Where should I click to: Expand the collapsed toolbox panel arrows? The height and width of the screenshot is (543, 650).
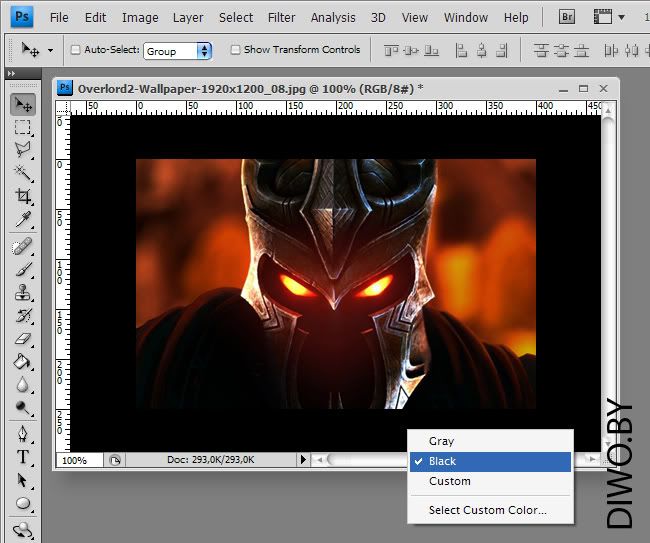click(12, 73)
